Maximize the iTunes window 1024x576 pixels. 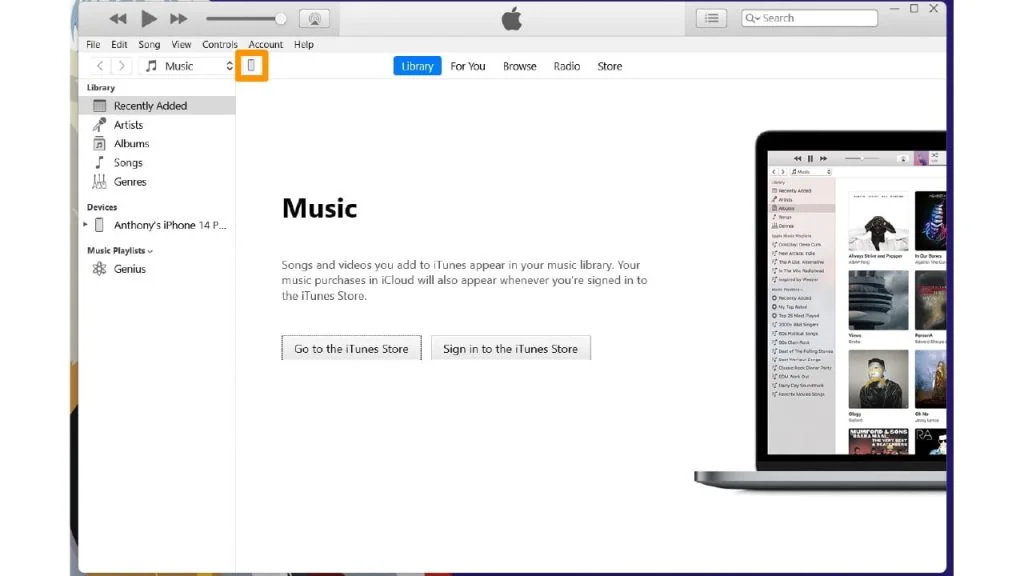(914, 8)
